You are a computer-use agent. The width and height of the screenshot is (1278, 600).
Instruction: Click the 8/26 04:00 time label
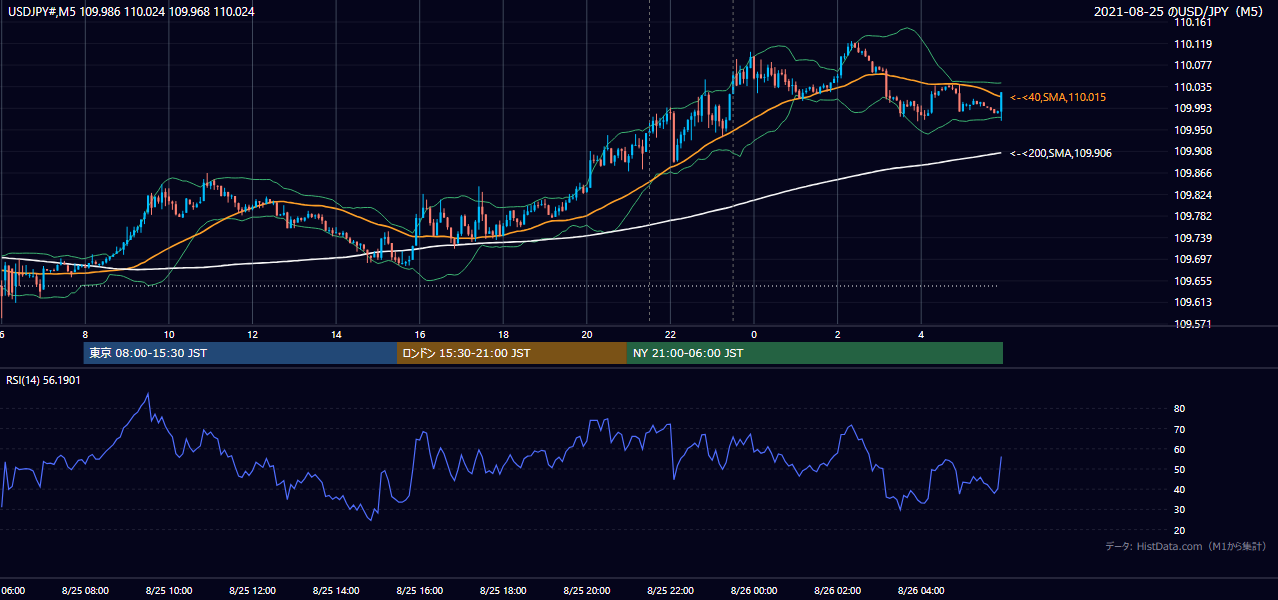(x=921, y=590)
